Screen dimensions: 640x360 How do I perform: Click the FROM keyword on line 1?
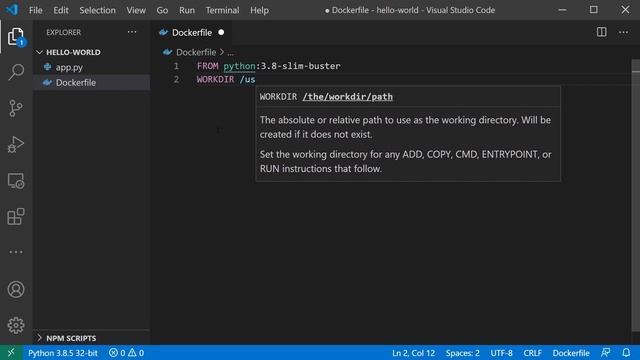207,66
